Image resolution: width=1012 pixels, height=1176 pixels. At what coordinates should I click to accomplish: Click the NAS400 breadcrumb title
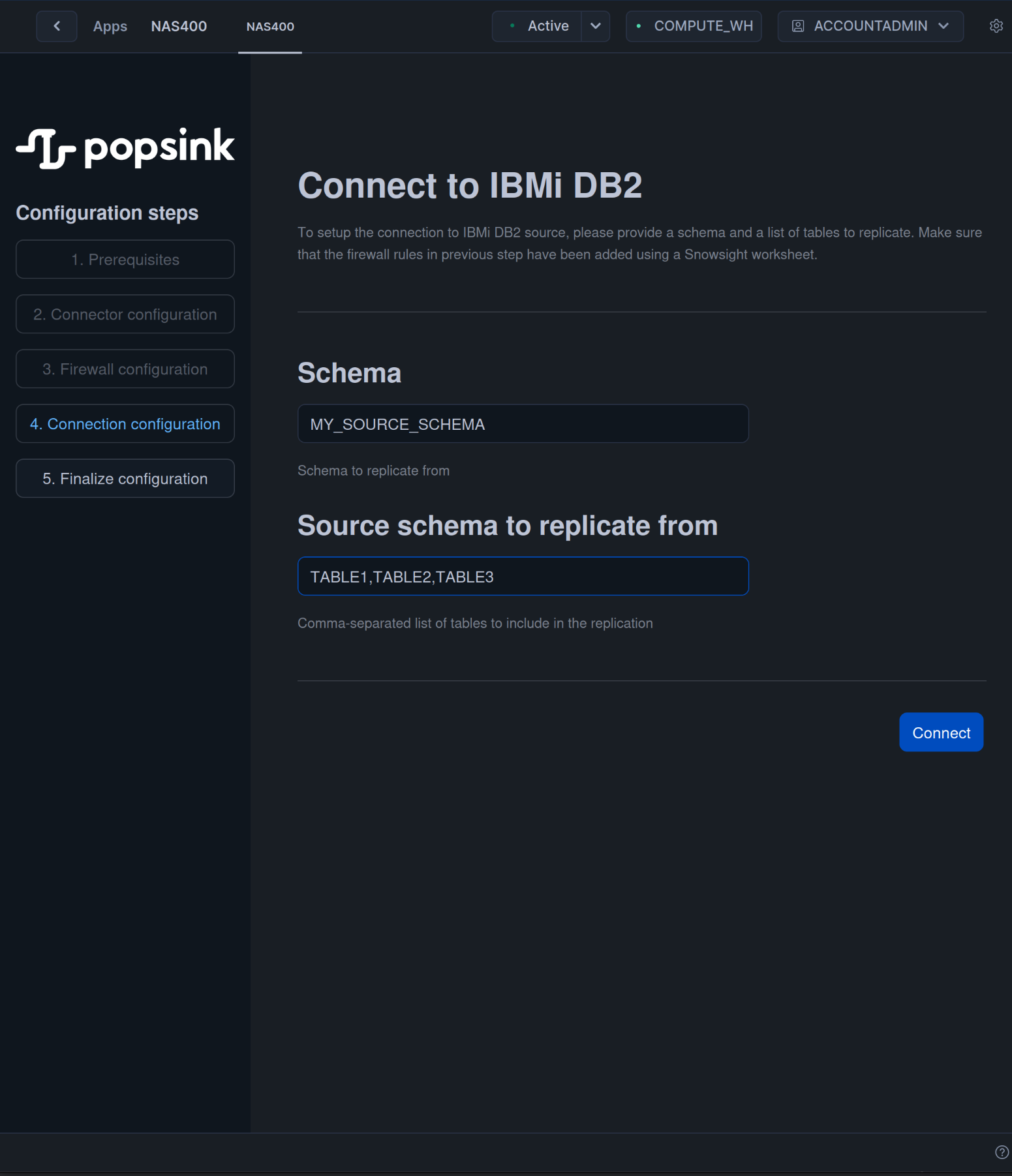click(179, 27)
